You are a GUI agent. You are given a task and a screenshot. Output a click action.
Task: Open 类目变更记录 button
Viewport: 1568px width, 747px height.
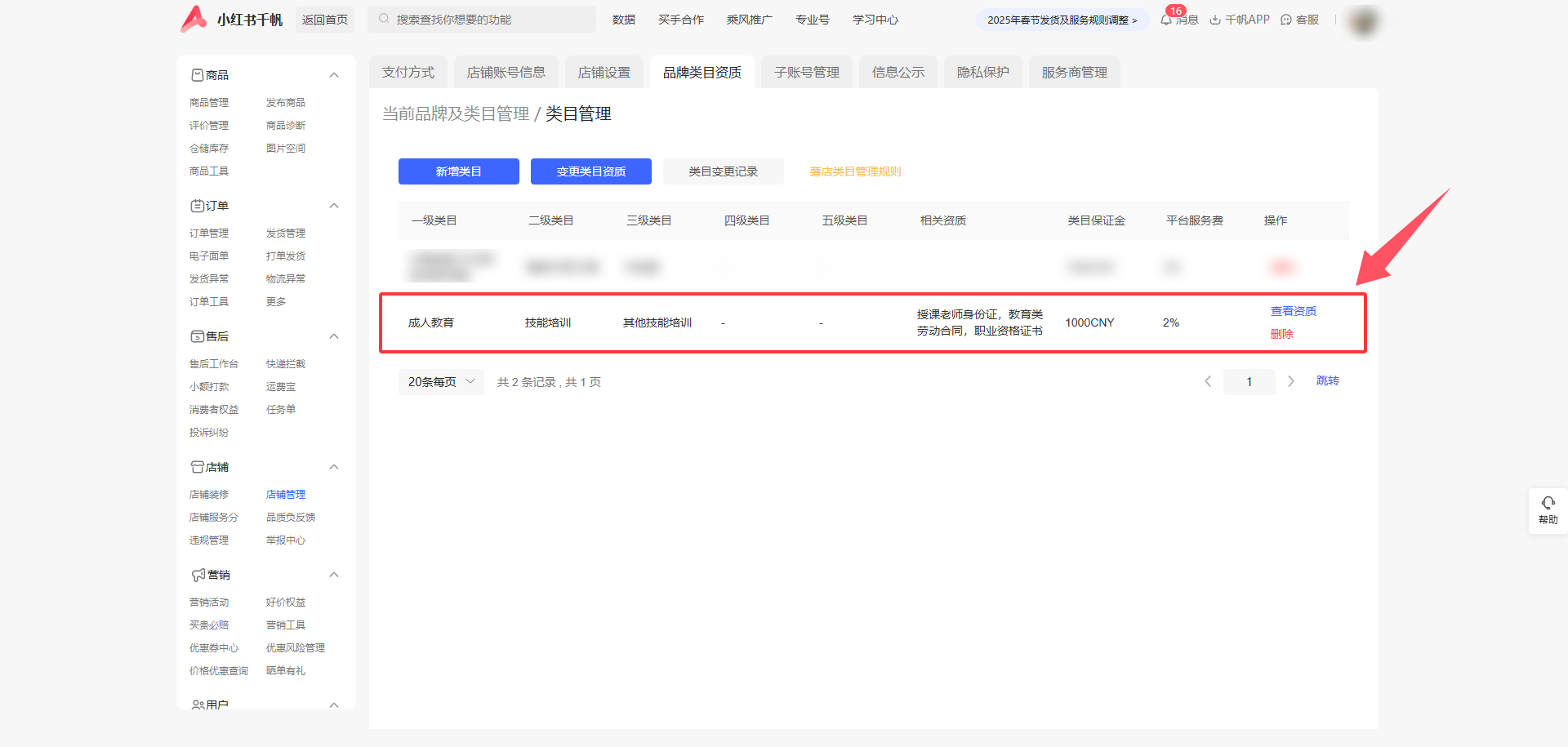click(724, 171)
